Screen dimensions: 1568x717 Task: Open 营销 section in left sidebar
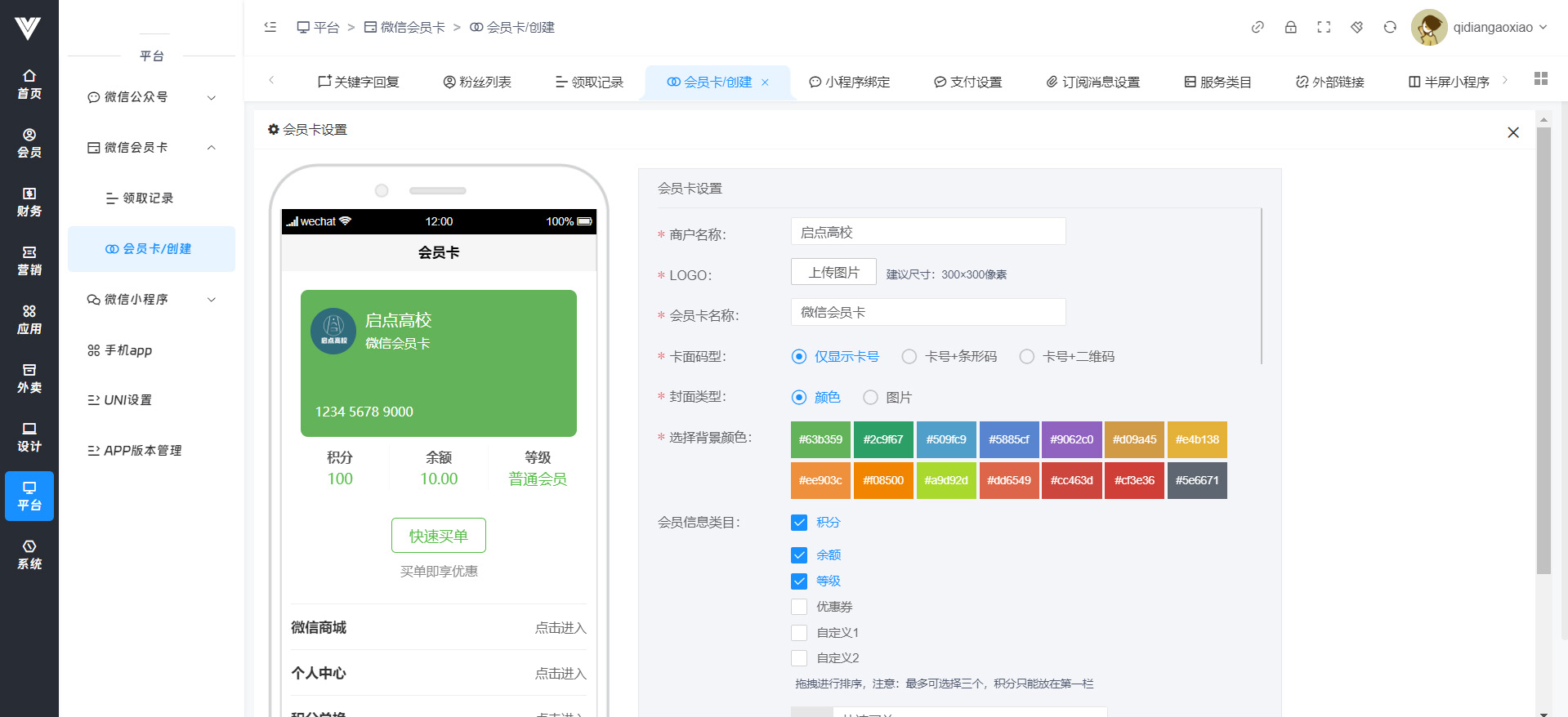click(29, 261)
